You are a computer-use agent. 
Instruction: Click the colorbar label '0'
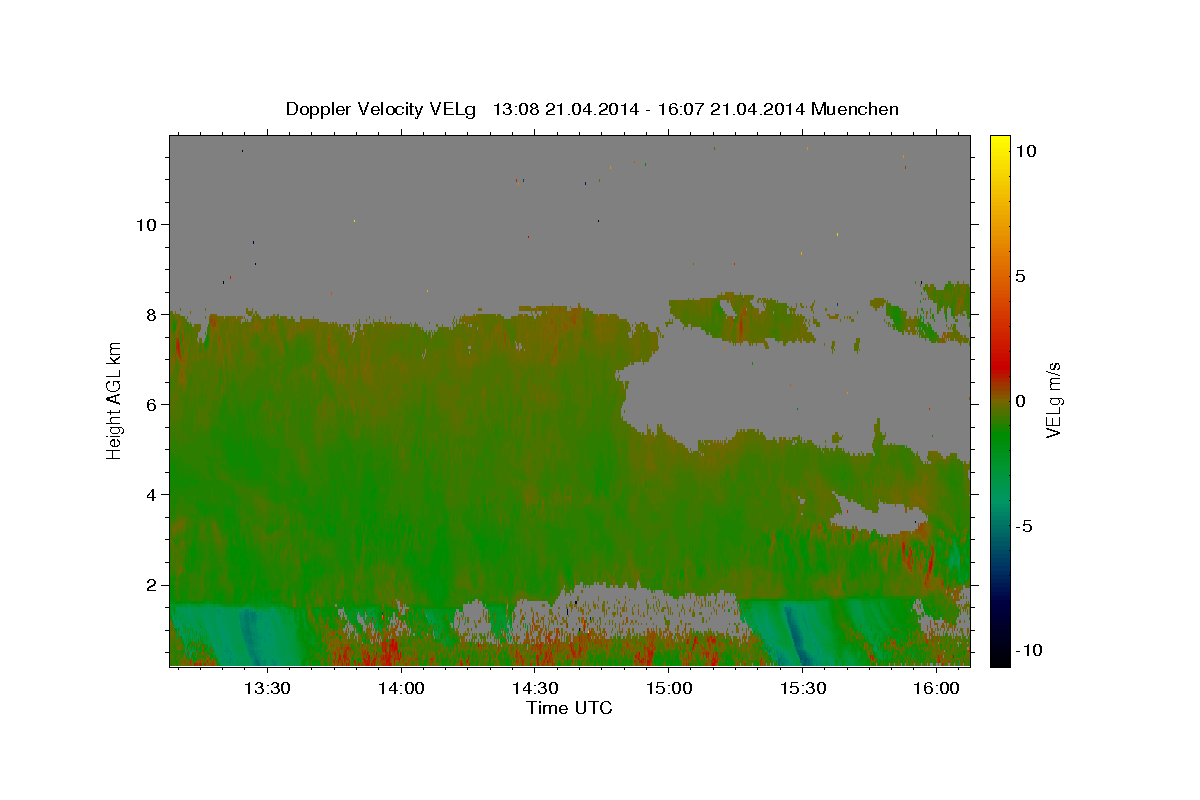pos(1020,401)
